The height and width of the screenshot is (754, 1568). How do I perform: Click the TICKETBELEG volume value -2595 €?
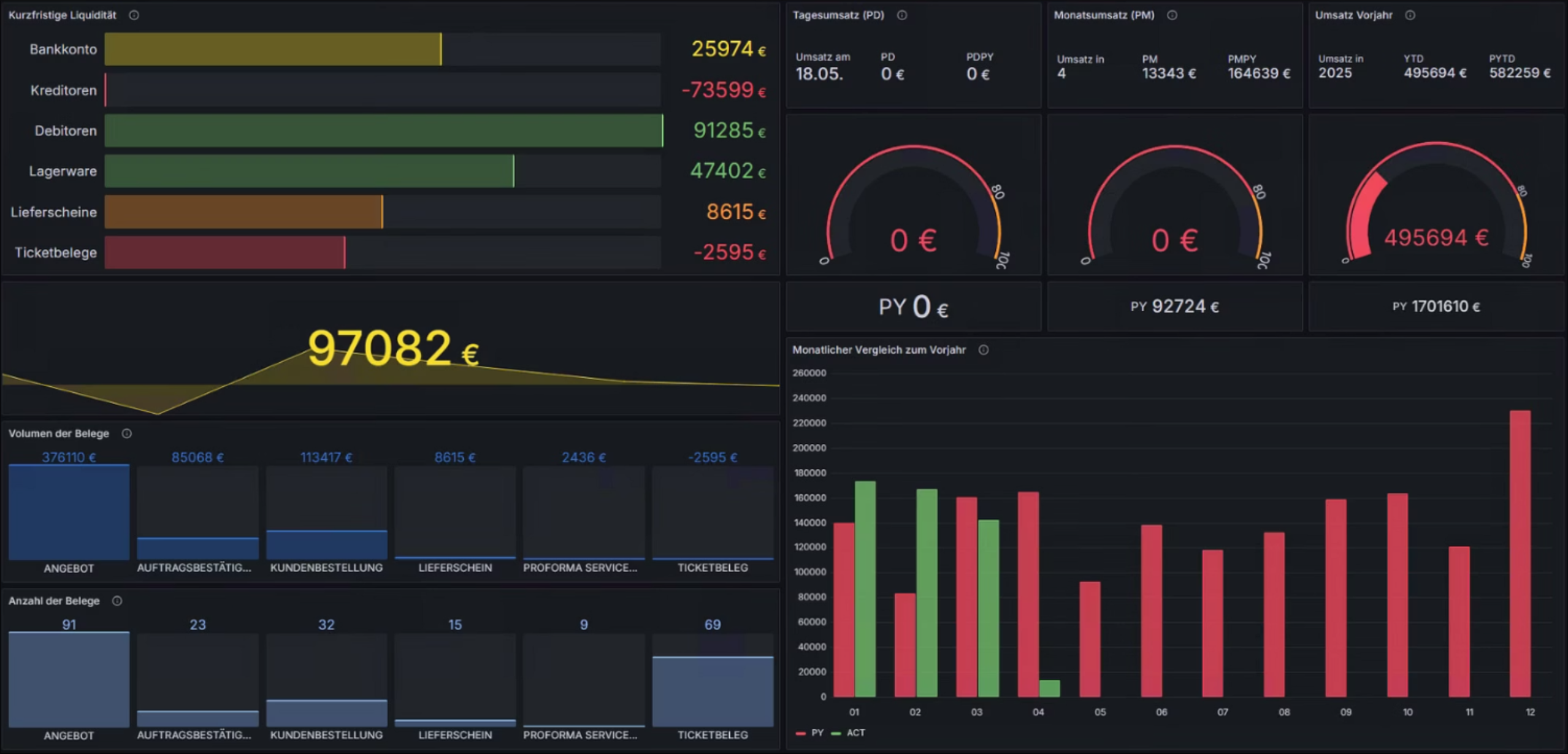pyautogui.click(x=713, y=457)
